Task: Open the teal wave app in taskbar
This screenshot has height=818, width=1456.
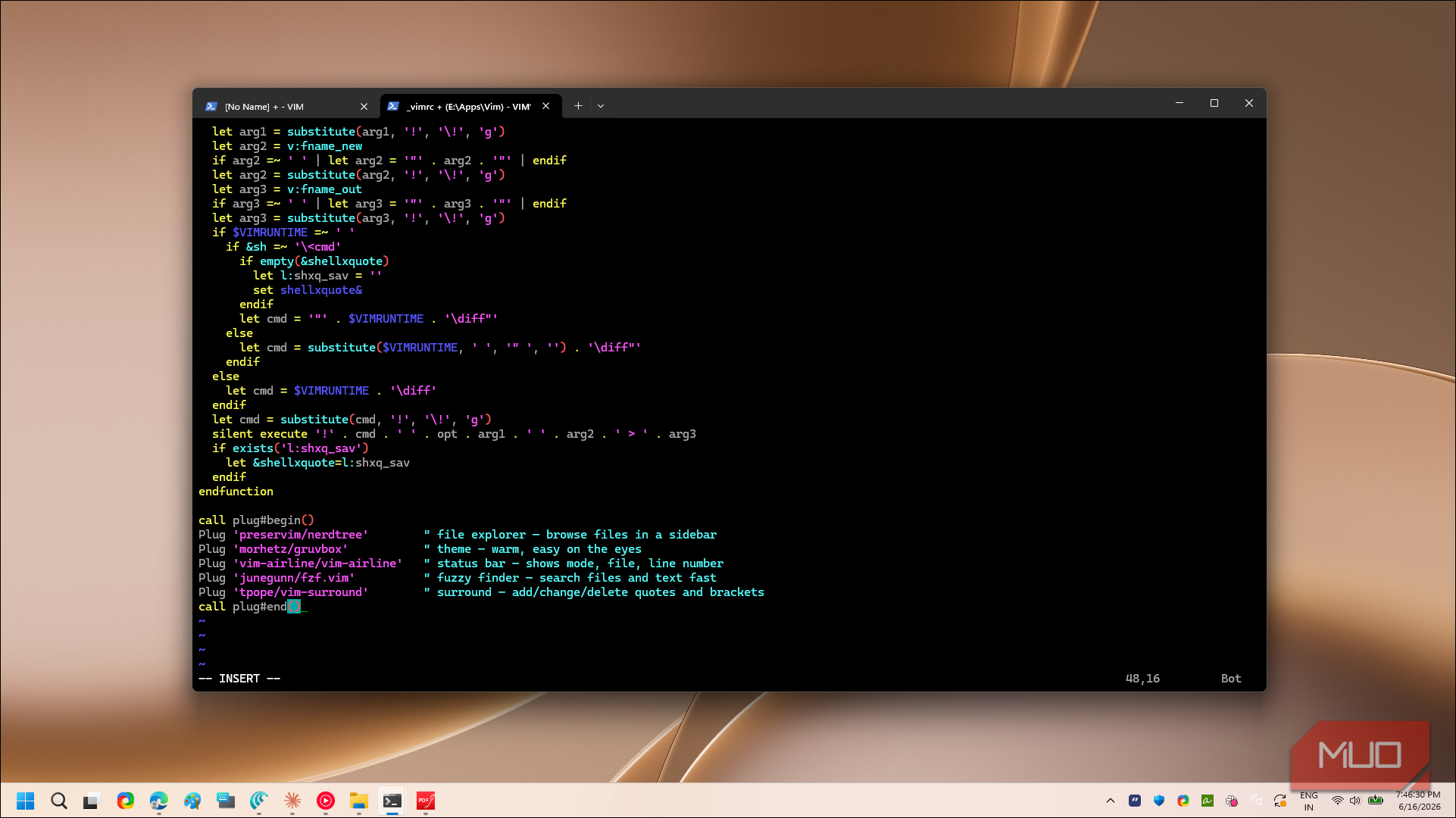Action: (x=259, y=801)
